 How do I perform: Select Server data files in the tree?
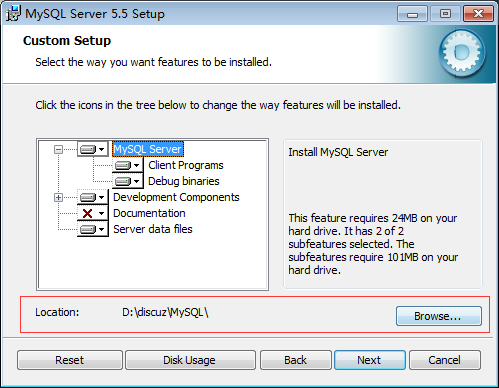point(153,229)
